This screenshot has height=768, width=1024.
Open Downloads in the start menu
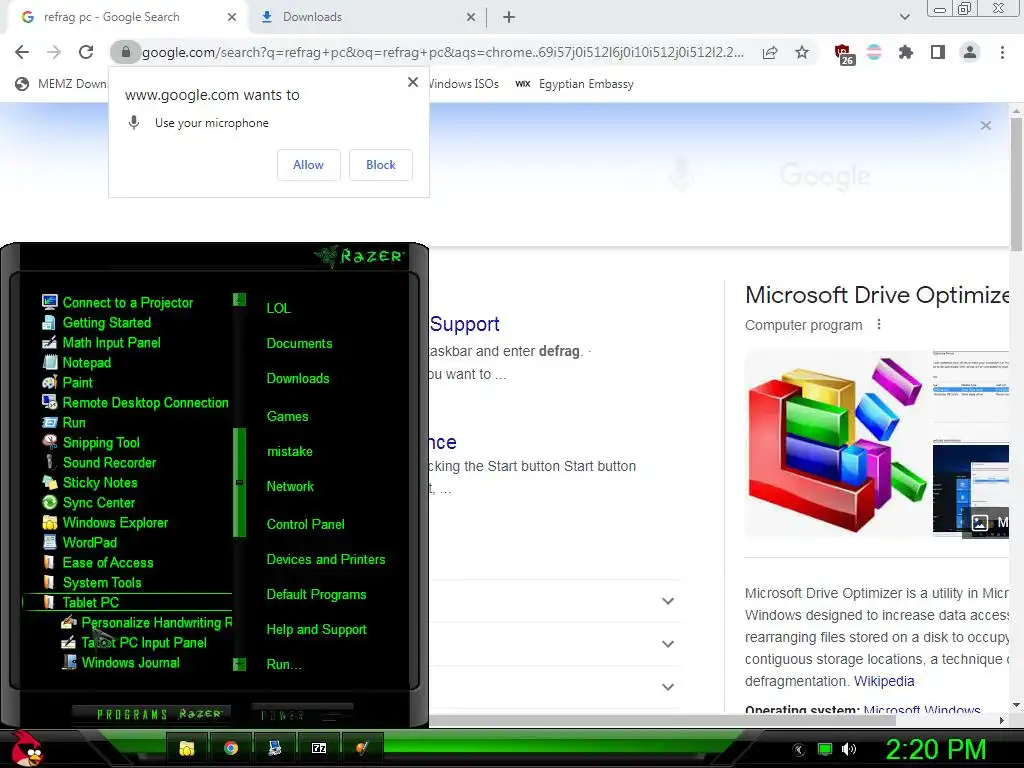pyautogui.click(x=298, y=379)
